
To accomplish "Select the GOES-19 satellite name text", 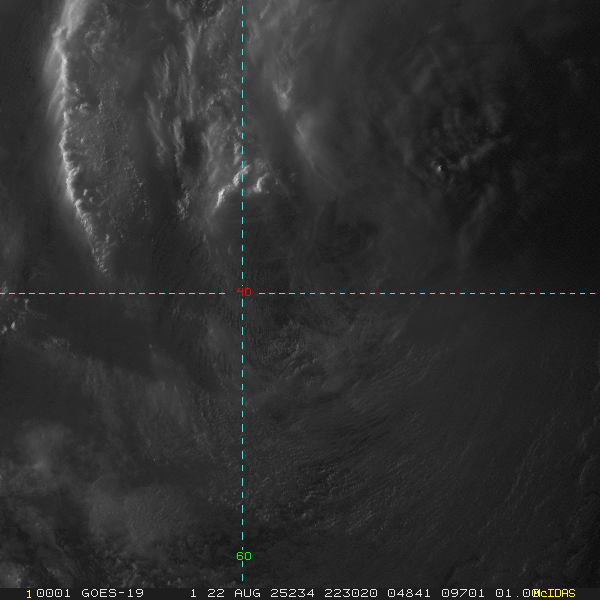I will click(112, 593).
